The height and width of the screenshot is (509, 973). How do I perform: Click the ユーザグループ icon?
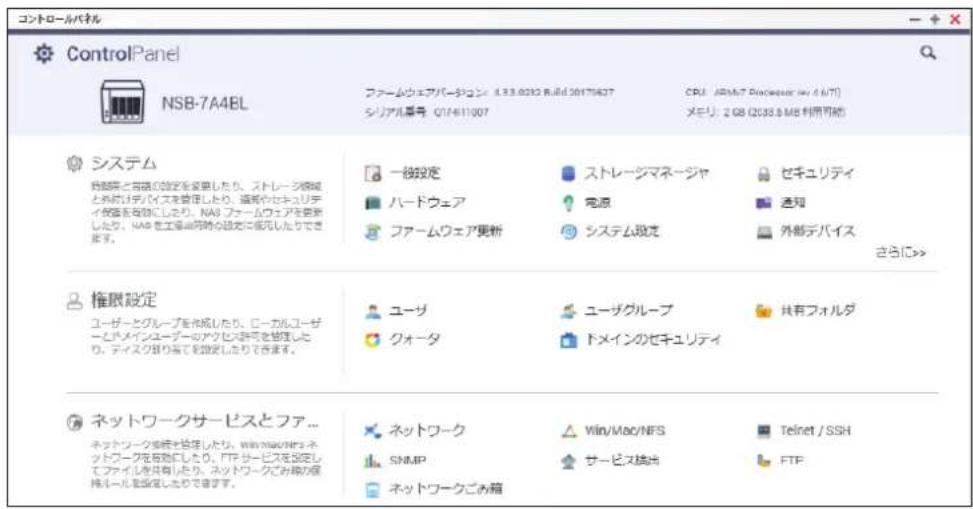568,311
